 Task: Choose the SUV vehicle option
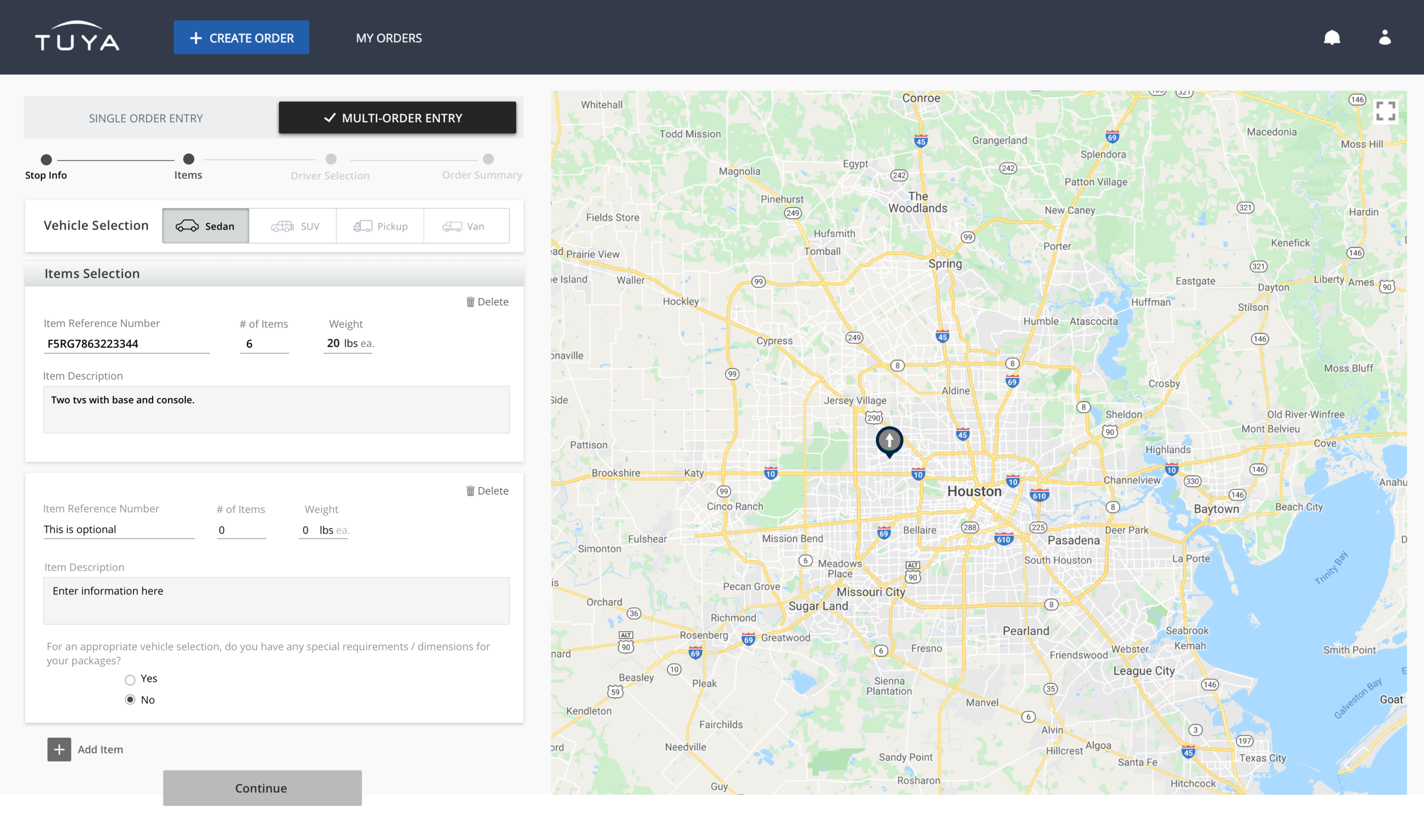pos(293,226)
